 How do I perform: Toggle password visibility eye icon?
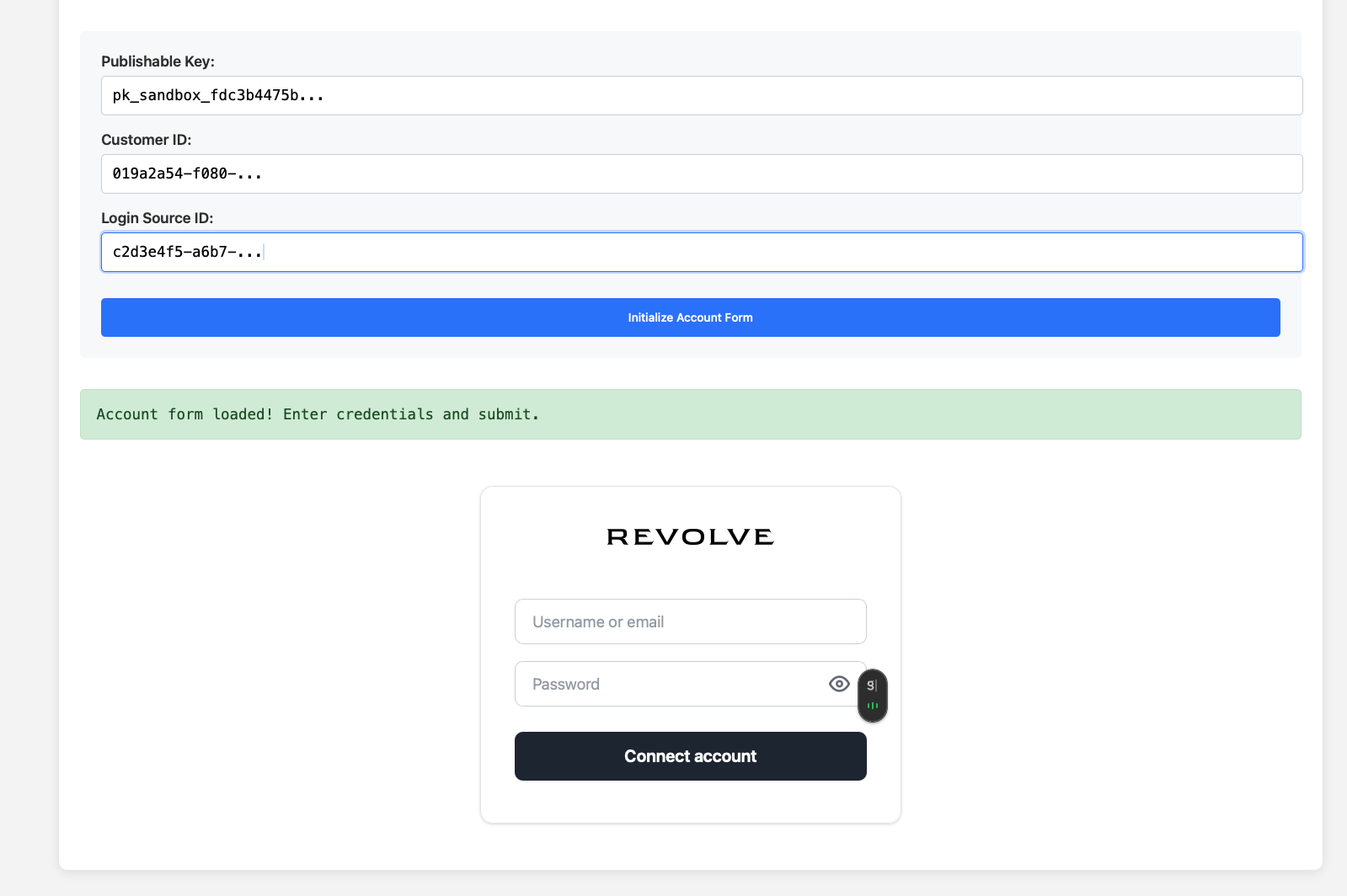click(839, 684)
